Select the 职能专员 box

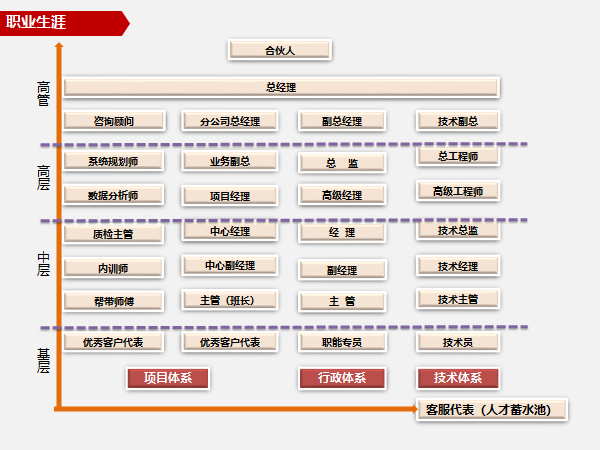[x=342, y=342]
